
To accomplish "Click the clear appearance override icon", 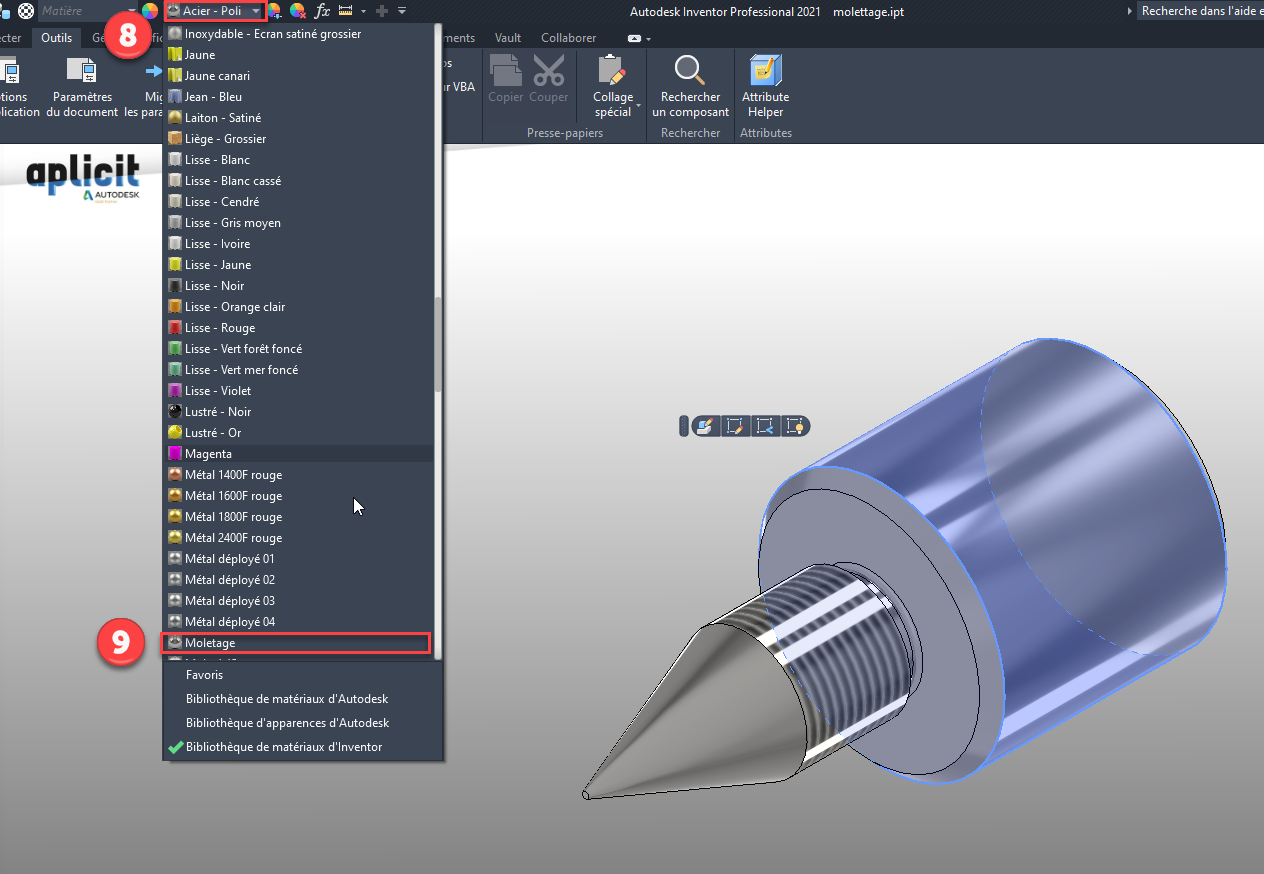I will point(297,11).
